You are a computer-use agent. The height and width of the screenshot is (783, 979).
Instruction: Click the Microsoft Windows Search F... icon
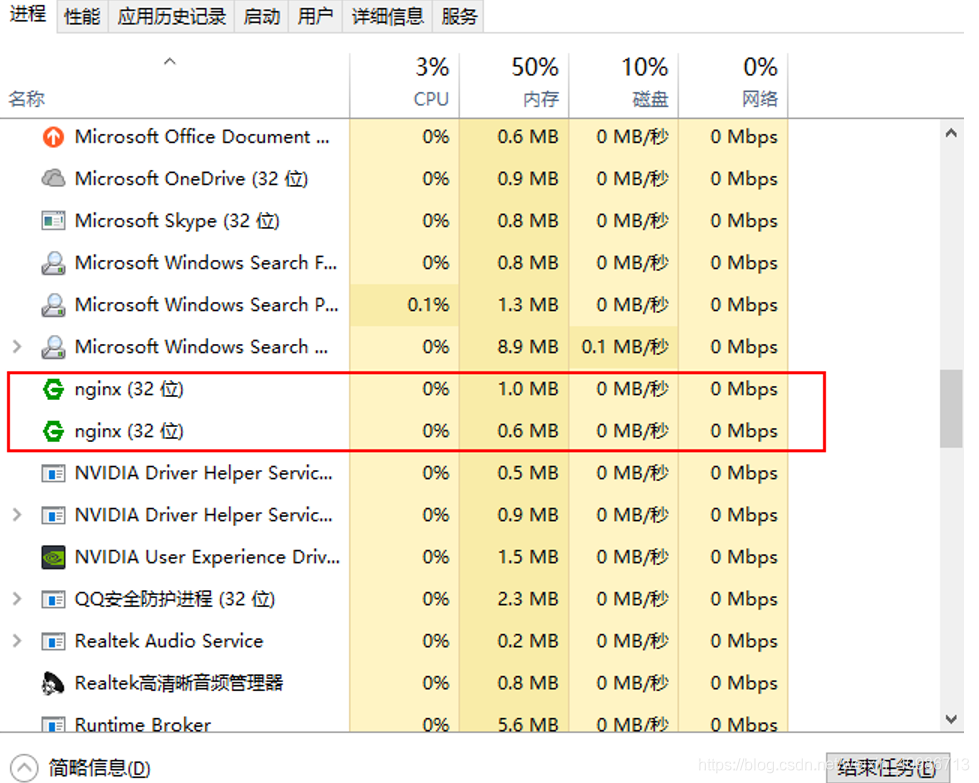tap(53, 262)
